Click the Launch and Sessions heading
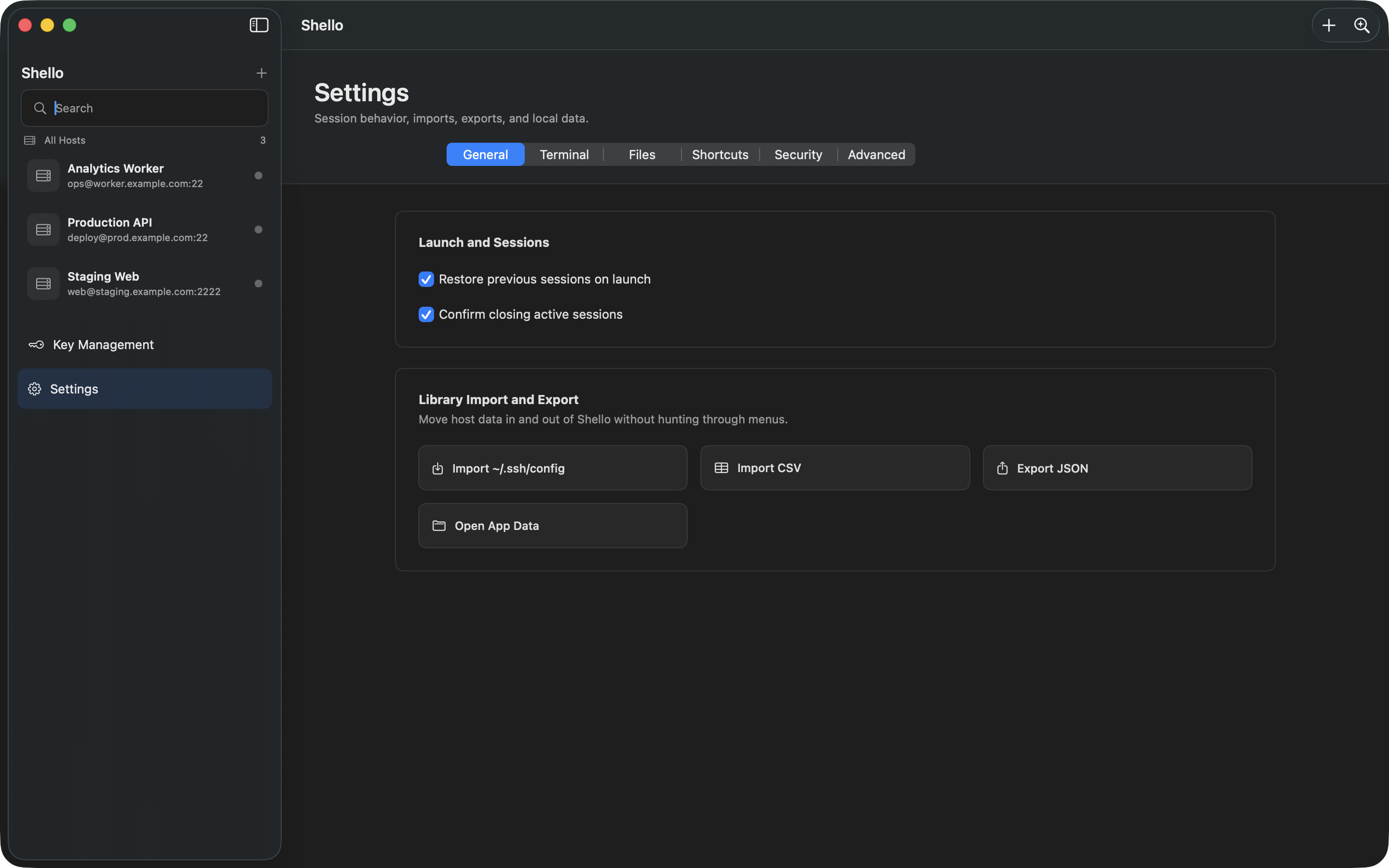1389x868 pixels. [x=484, y=242]
